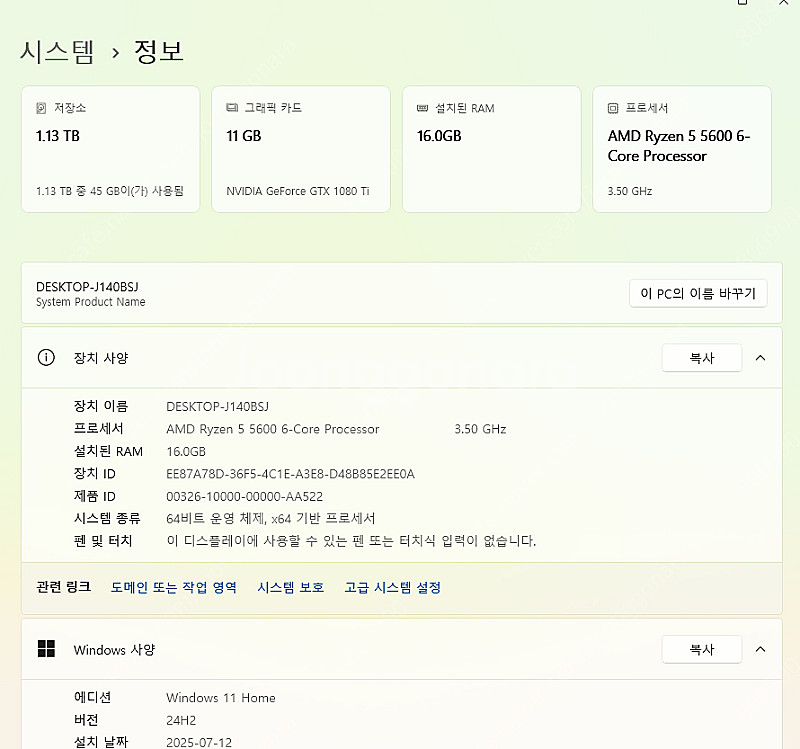Open 고급 시스템 설정 link

pos(392,587)
